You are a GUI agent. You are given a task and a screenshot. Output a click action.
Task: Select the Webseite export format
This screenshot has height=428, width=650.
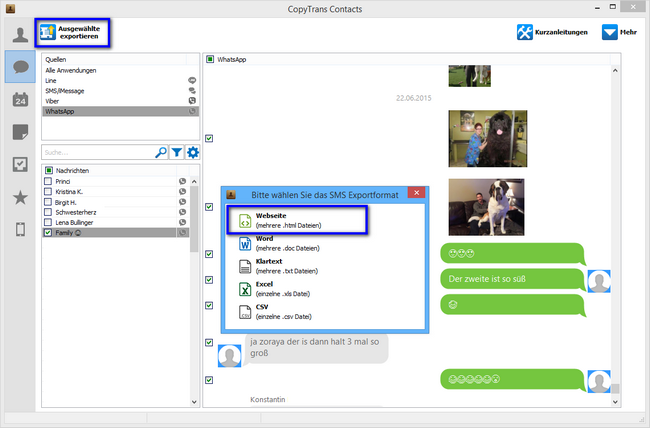click(294, 221)
